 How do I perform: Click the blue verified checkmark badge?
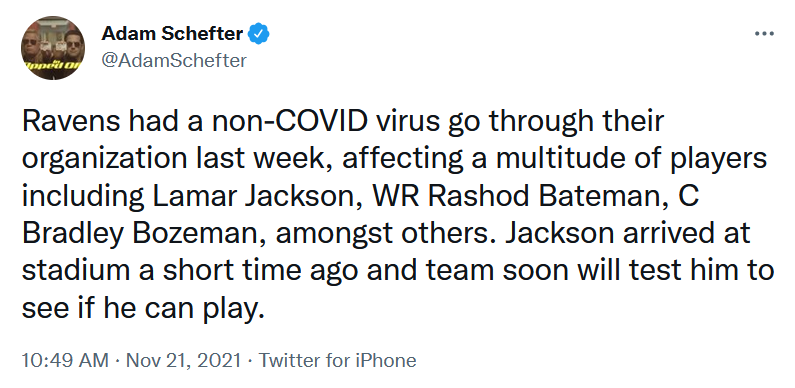pyautogui.click(x=259, y=34)
